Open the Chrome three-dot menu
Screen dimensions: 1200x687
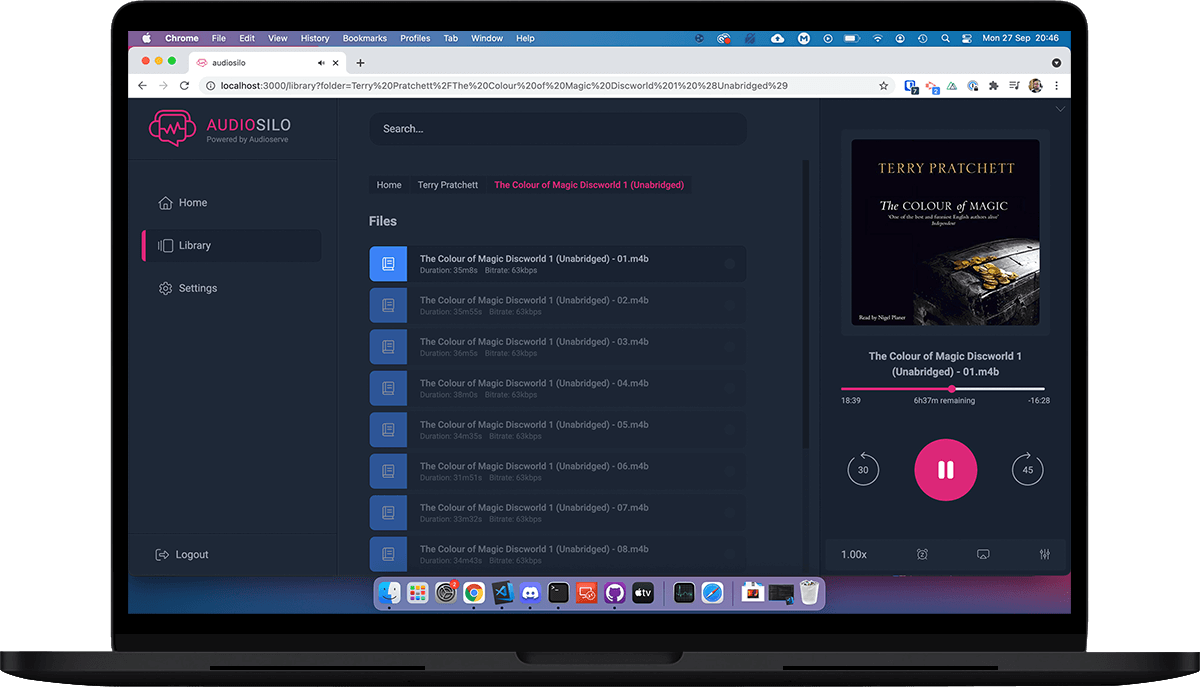1057,86
